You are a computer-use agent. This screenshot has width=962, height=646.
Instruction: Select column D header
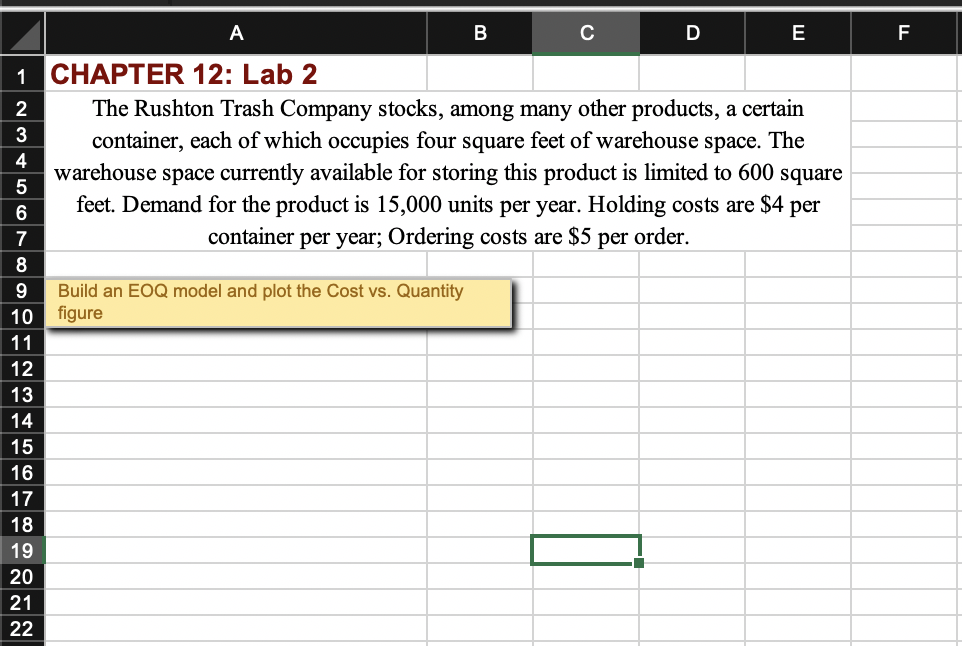[692, 33]
